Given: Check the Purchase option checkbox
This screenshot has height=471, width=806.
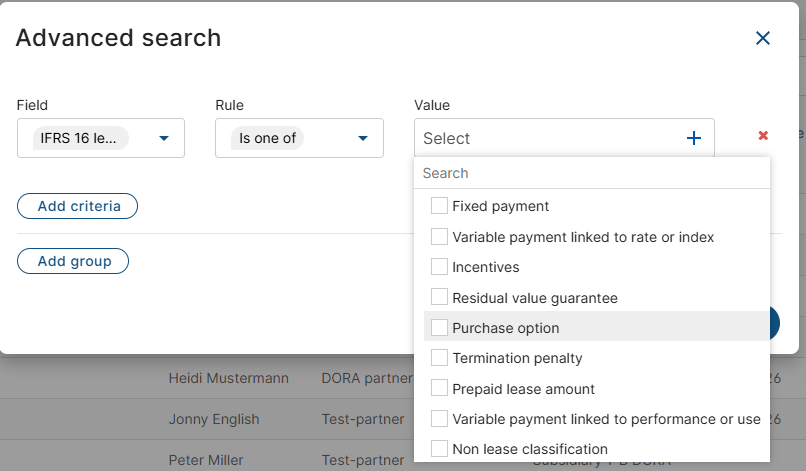Looking at the screenshot, I should click(x=439, y=328).
